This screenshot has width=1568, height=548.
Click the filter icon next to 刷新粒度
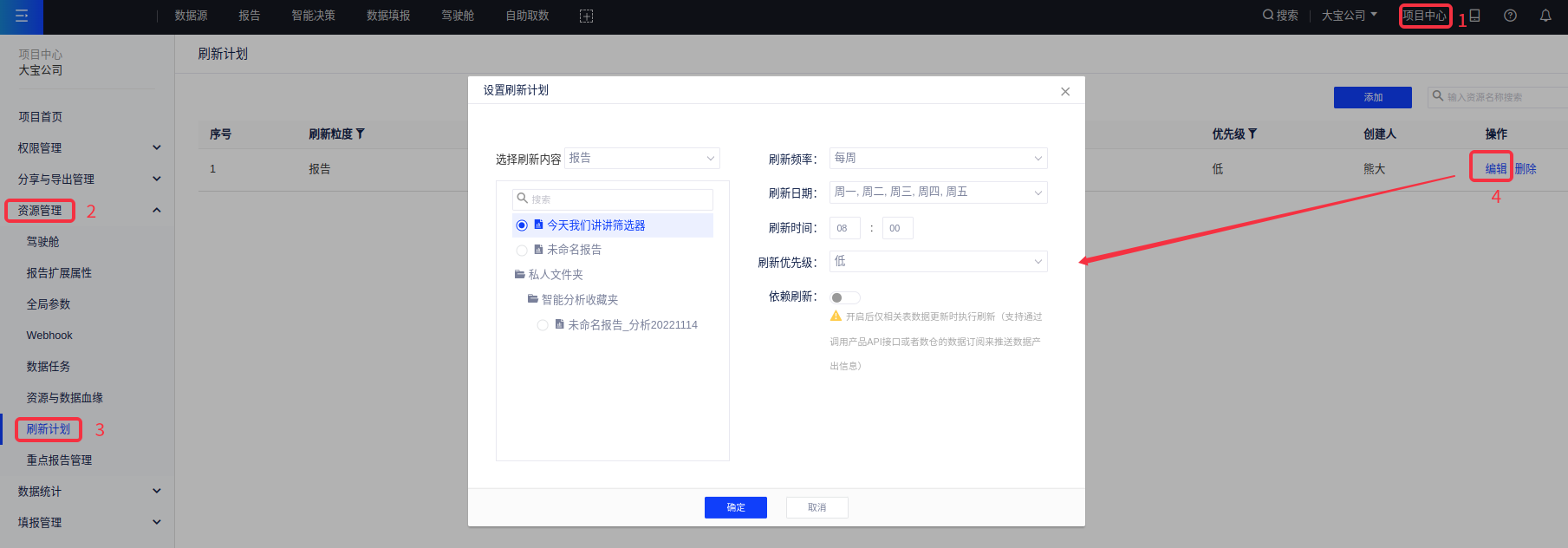click(361, 134)
